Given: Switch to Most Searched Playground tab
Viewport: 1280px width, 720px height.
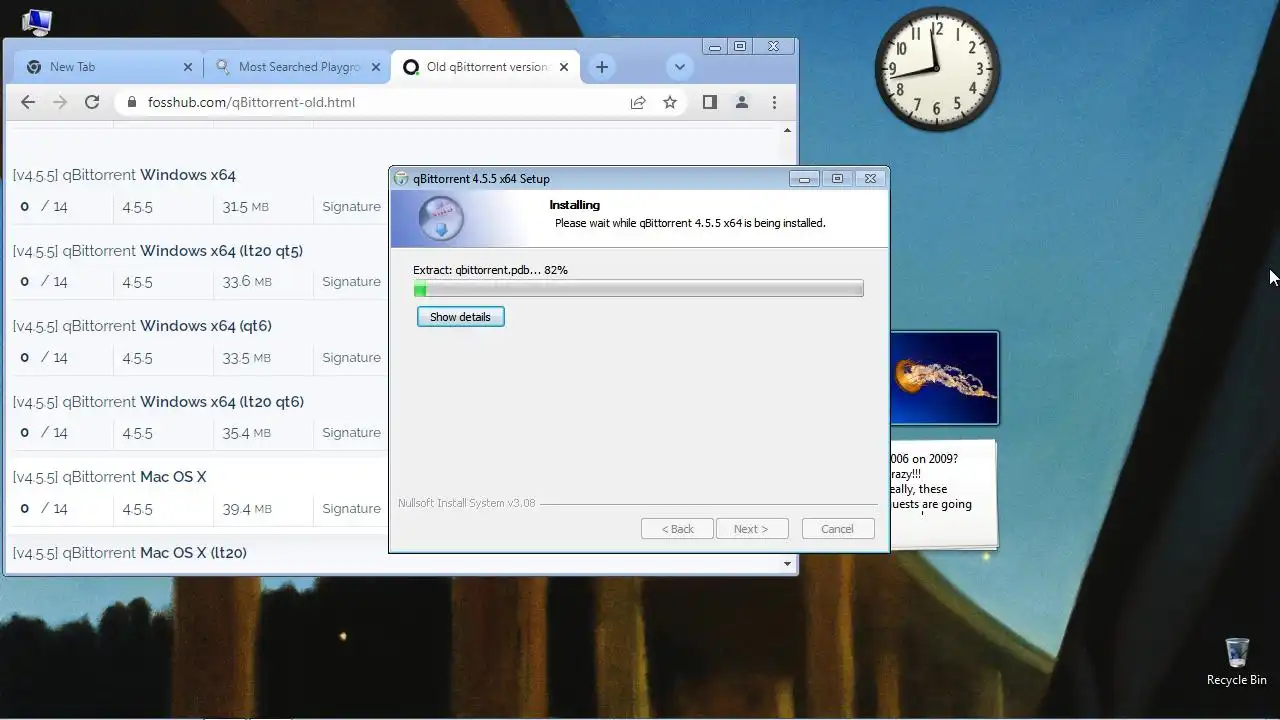Looking at the screenshot, I should click(297, 67).
